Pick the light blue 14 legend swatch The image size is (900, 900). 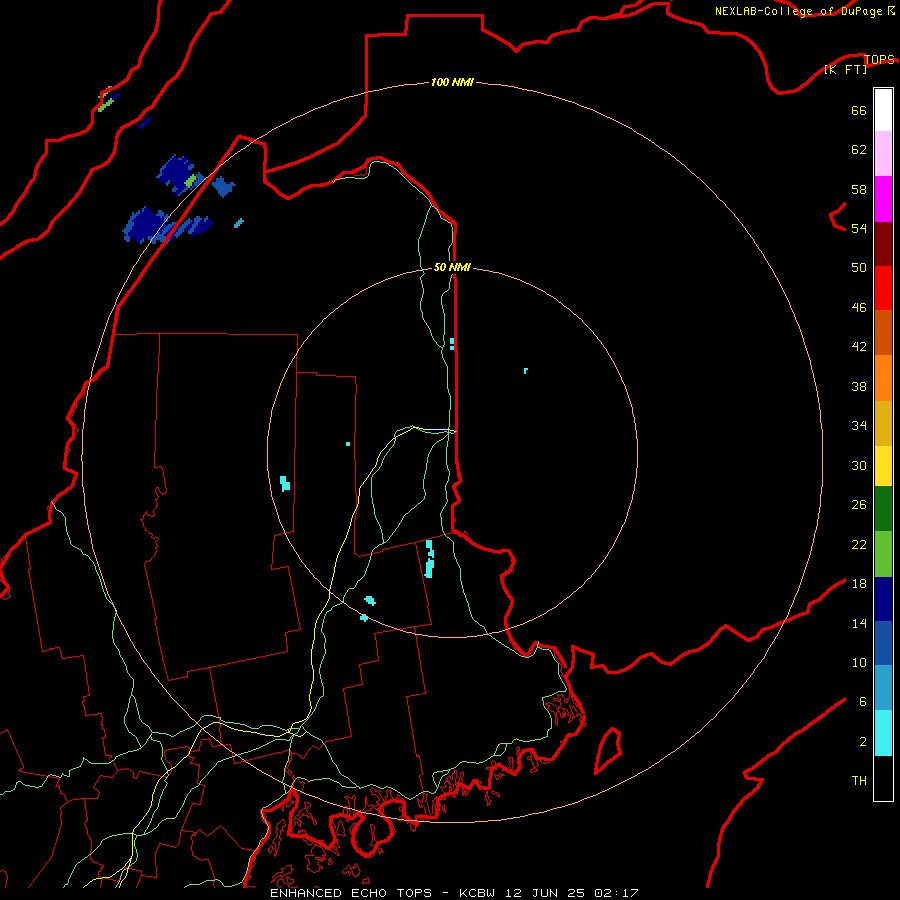click(x=883, y=688)
